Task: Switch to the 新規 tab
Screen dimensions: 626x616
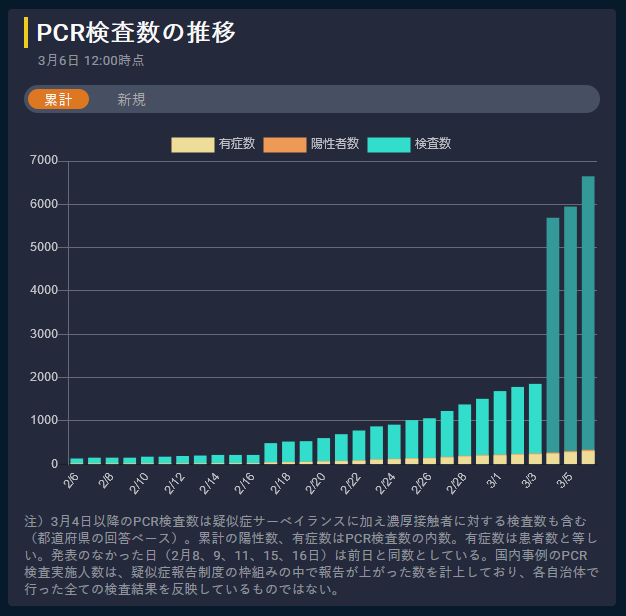Action: click(x=131, y=99)
